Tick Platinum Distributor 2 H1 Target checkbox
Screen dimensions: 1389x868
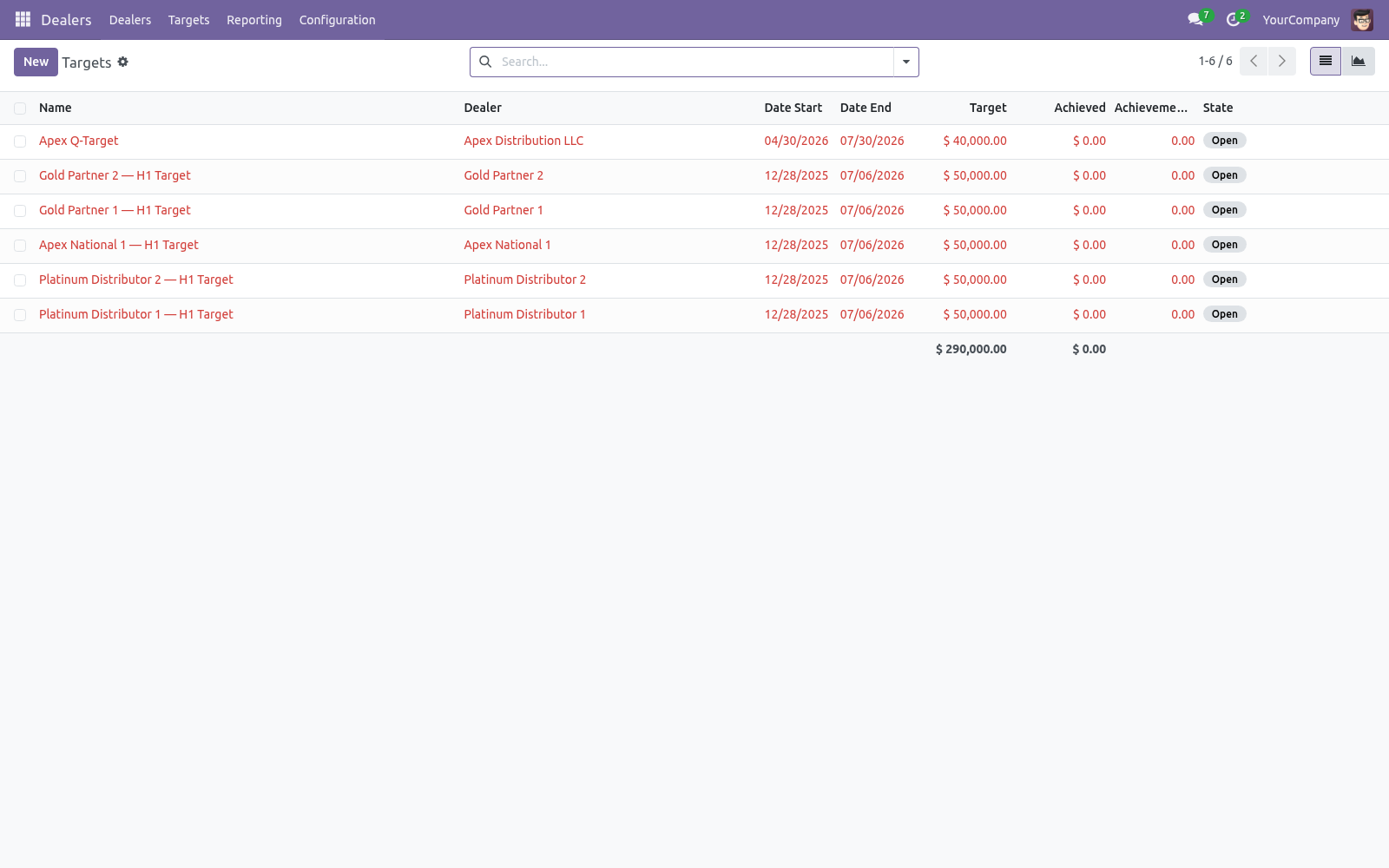pos(20,280)
